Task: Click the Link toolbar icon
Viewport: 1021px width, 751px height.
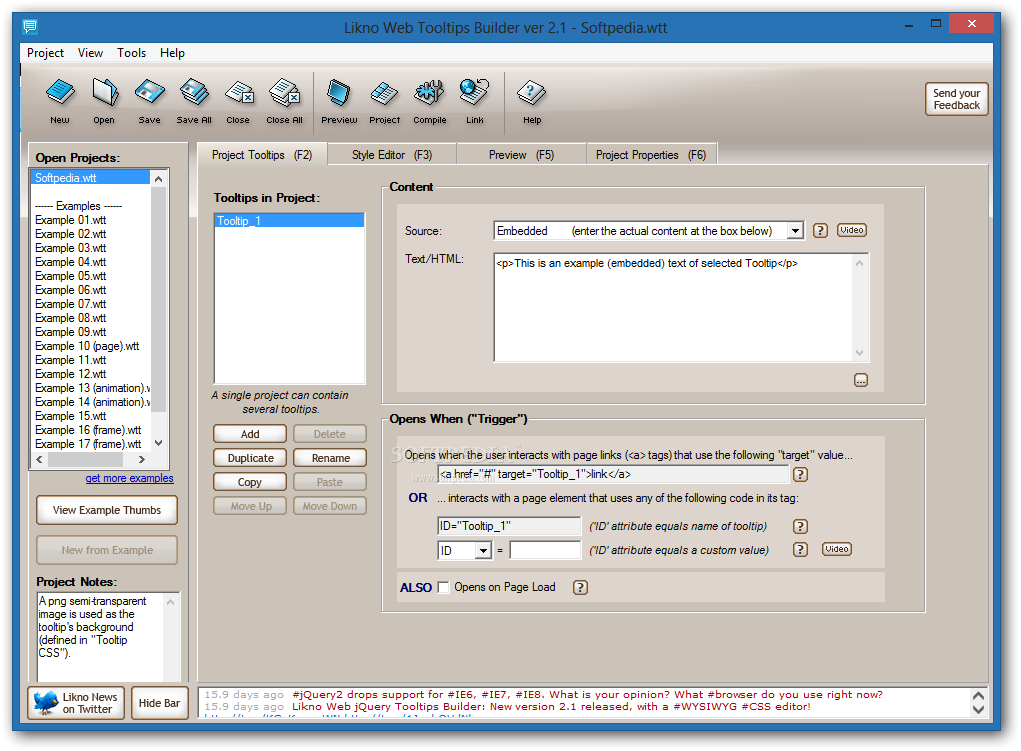Action: tap(475, 100)
